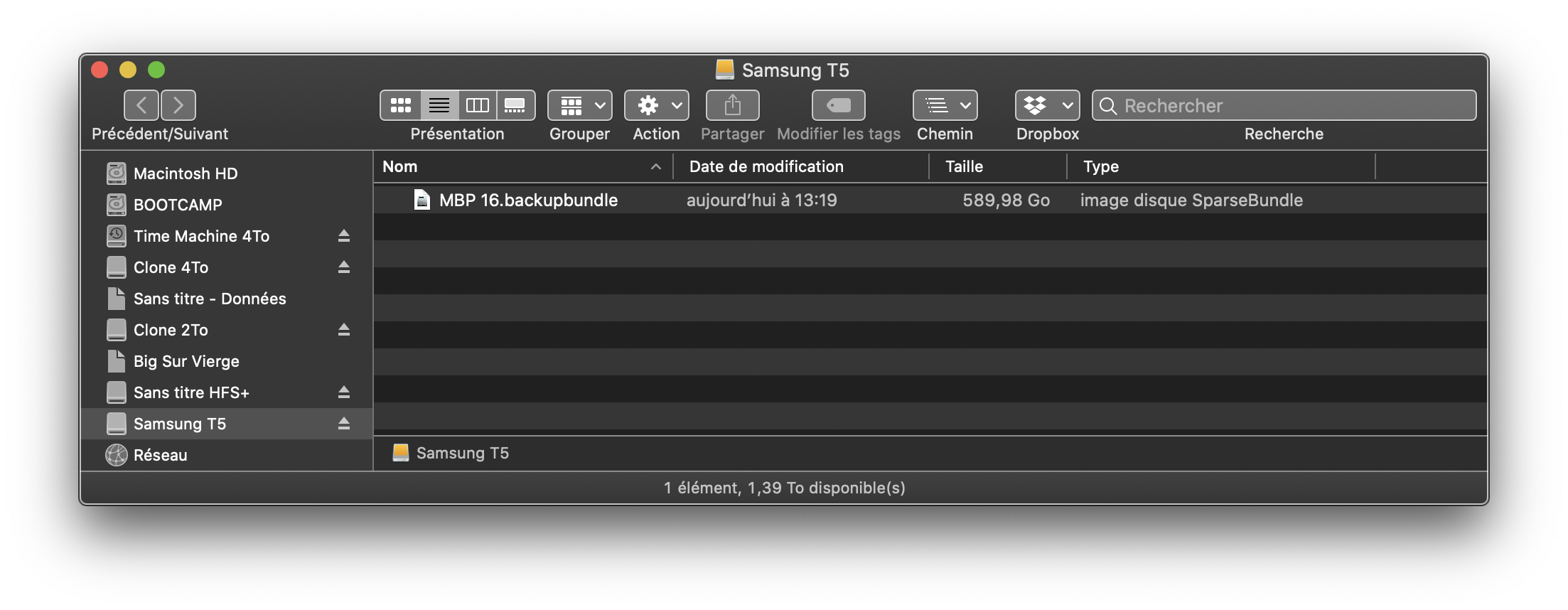Open the Action gear menu
The image size is (1568, 610).
click(x=657, y=105)
